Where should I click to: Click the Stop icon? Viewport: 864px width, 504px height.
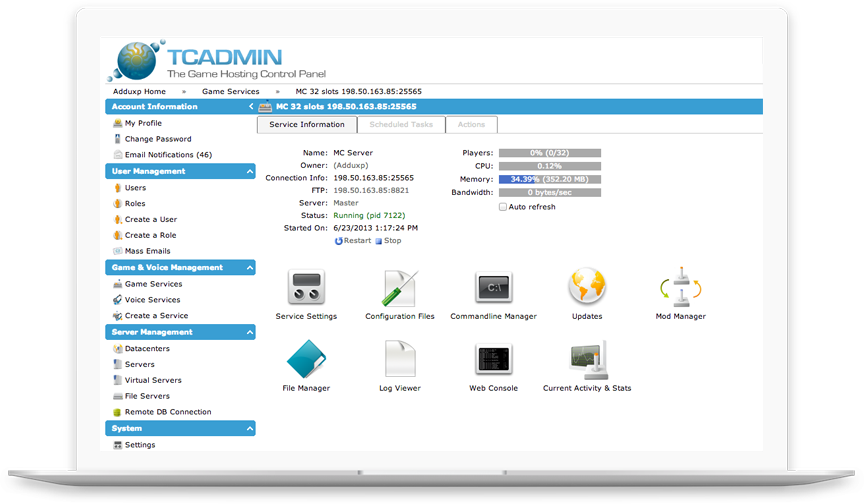click(x=379, y=241)
